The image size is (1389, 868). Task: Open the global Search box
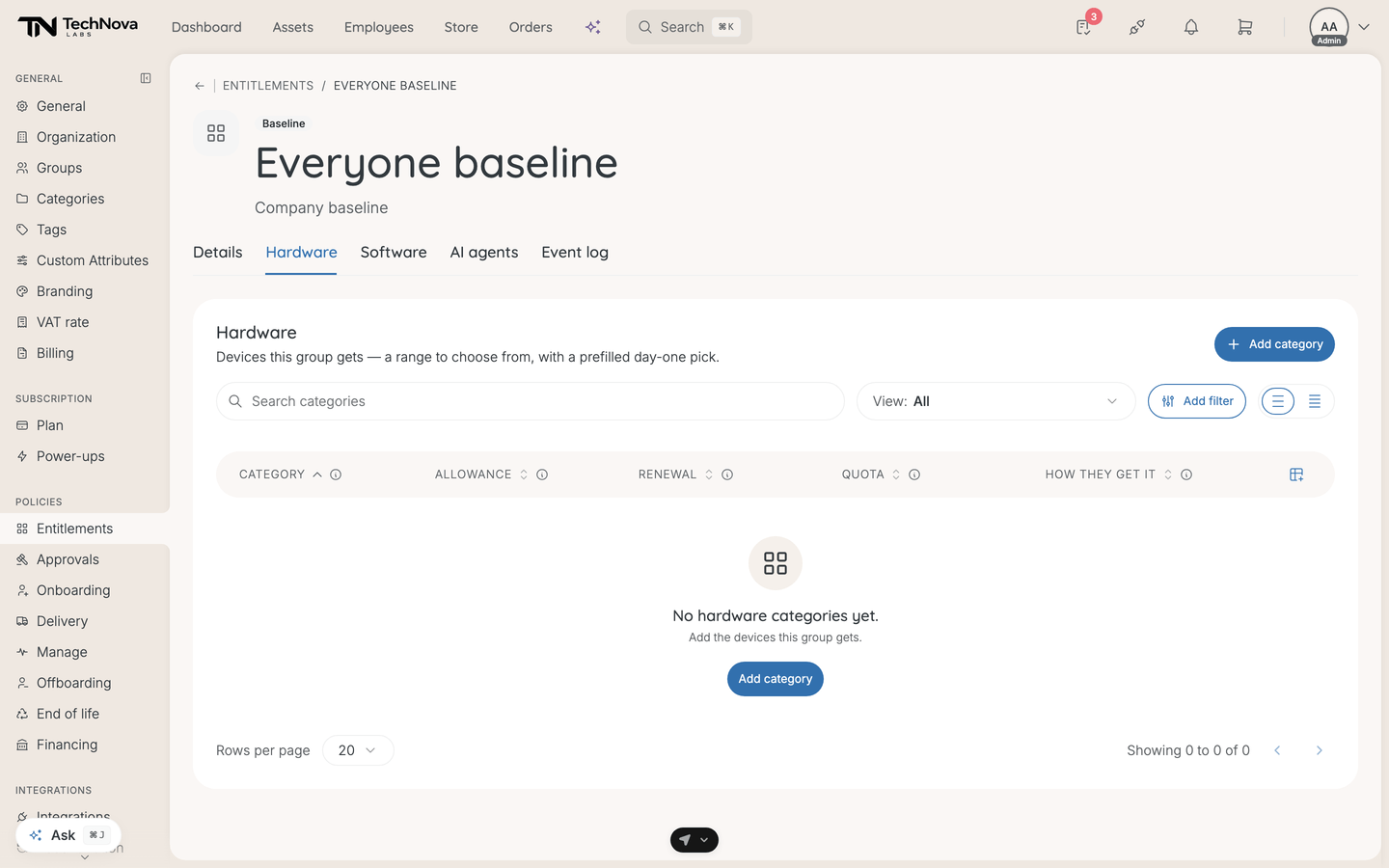689,27
